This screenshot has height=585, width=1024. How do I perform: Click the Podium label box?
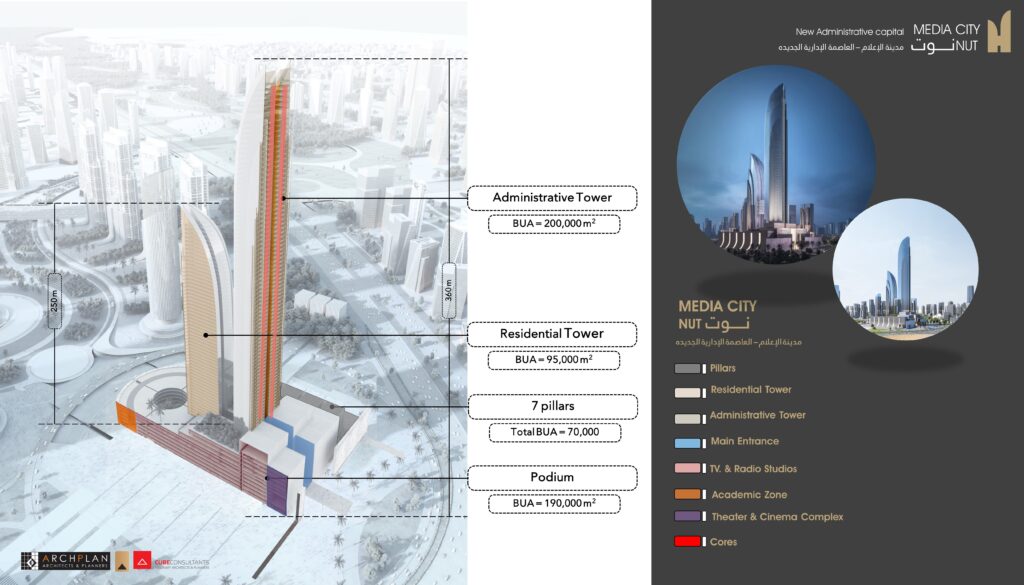[552, 477]
